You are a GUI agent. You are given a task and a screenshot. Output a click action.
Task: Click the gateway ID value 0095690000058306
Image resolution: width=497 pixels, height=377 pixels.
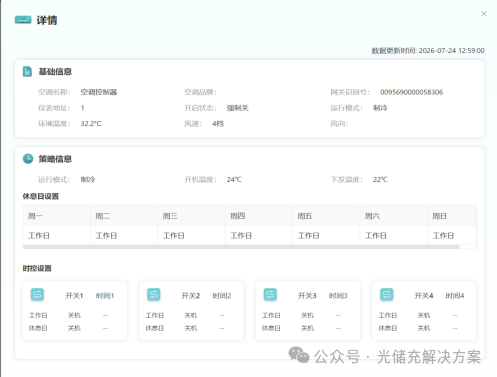(411, 92)
